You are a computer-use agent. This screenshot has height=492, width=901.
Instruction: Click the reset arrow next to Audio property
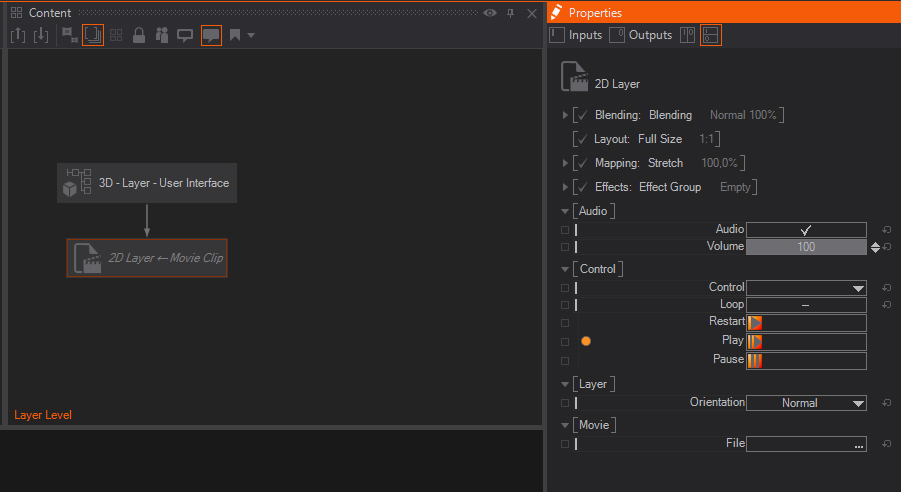pyautogui.click(x=886, y=230)
